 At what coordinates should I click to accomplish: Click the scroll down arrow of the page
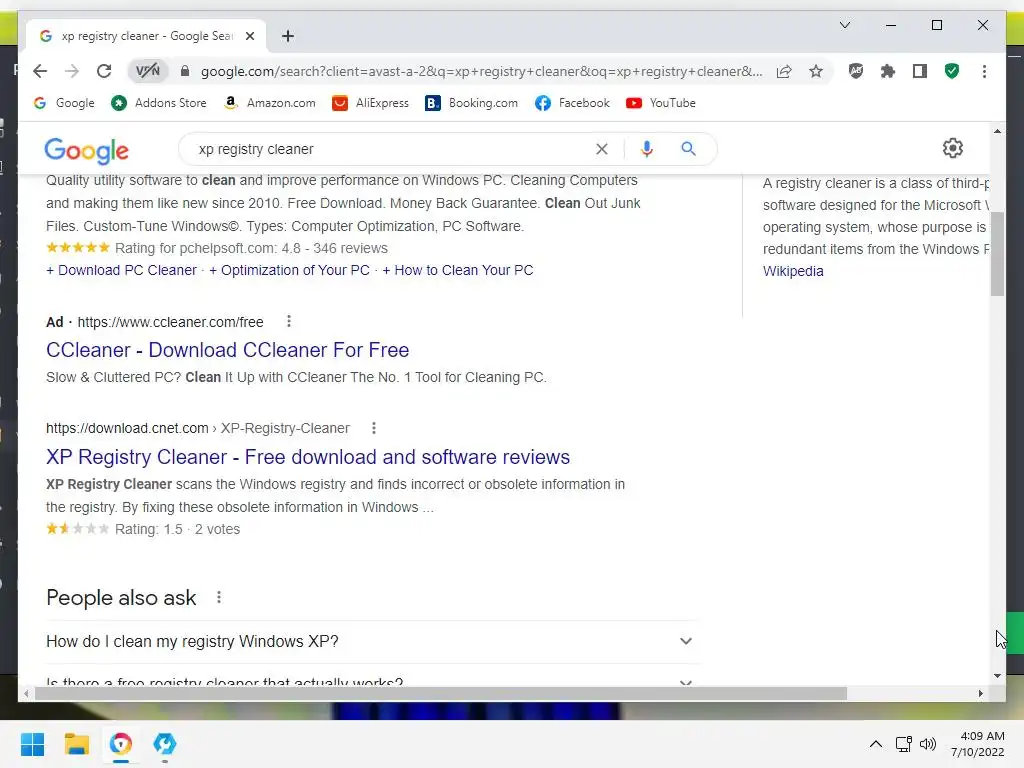(997, 676)
